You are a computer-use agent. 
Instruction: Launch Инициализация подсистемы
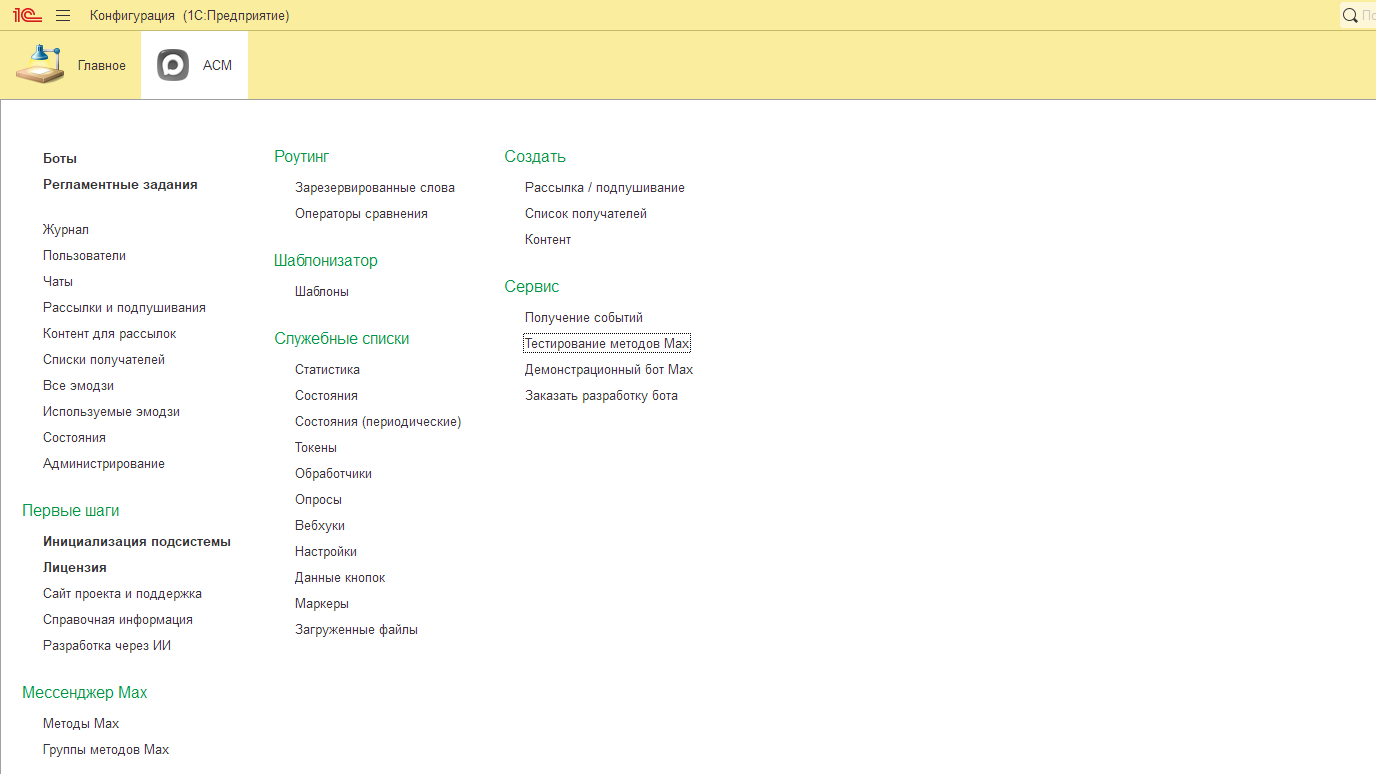(137, 542)
